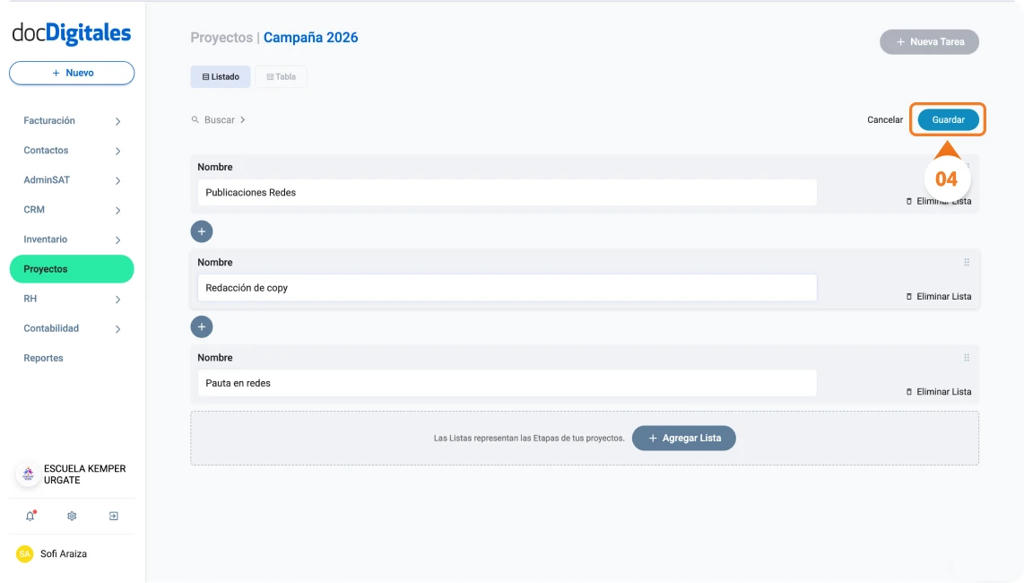This screenshot has height=583, width=1024.
Task: Expand the Facturación sidebar section
Action: (x=70, y=120)
